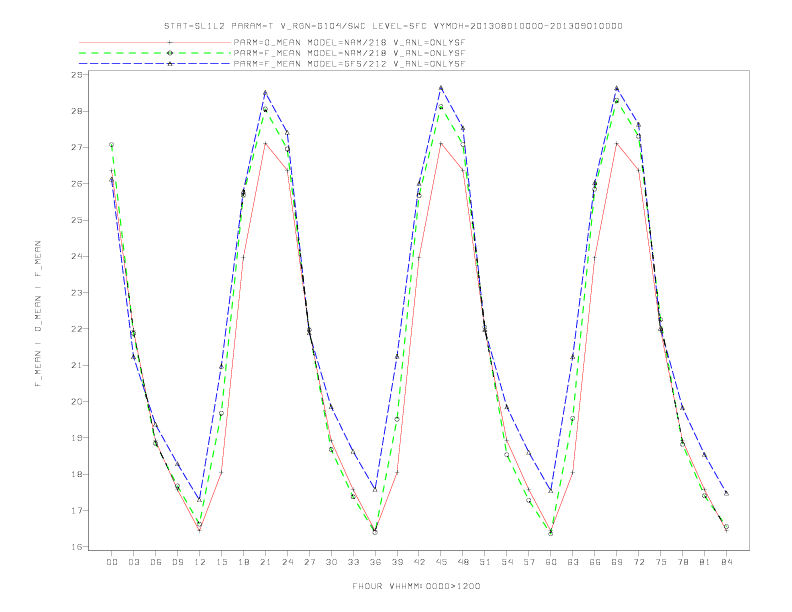The width and height of the screenshot is (792, 612).
Task: Click x-axis forecast hour label 45
Action: coord(441,562)
